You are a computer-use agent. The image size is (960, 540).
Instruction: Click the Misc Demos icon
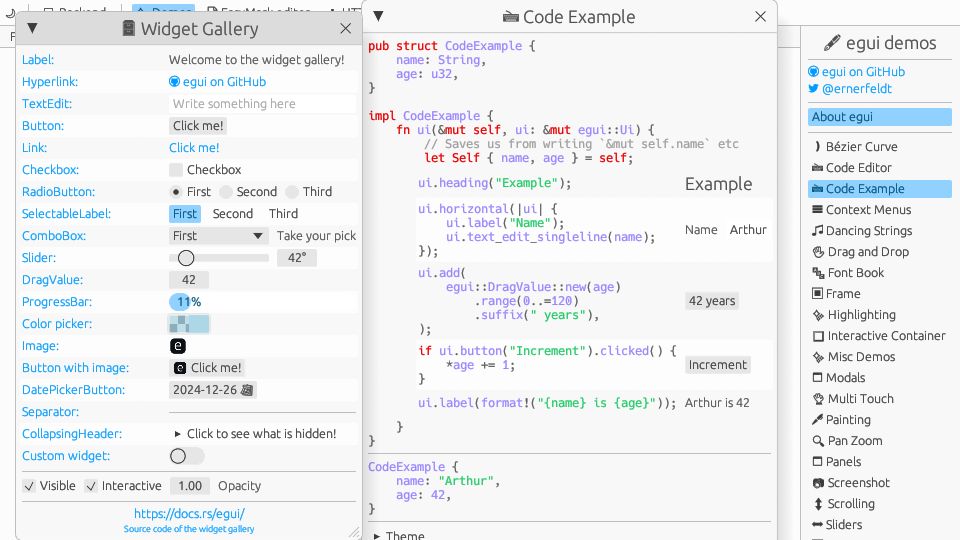click(x=818, y=356)
